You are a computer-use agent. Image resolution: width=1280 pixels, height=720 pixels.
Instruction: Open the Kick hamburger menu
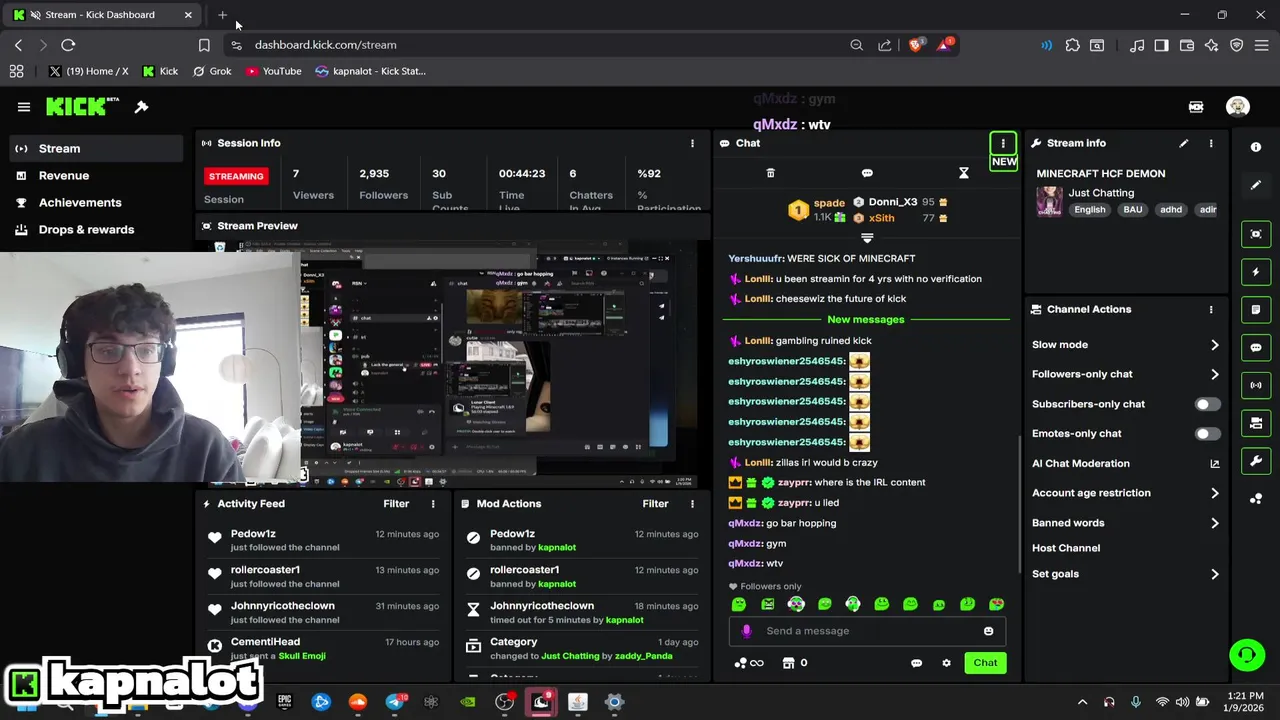tap(24, 107)
